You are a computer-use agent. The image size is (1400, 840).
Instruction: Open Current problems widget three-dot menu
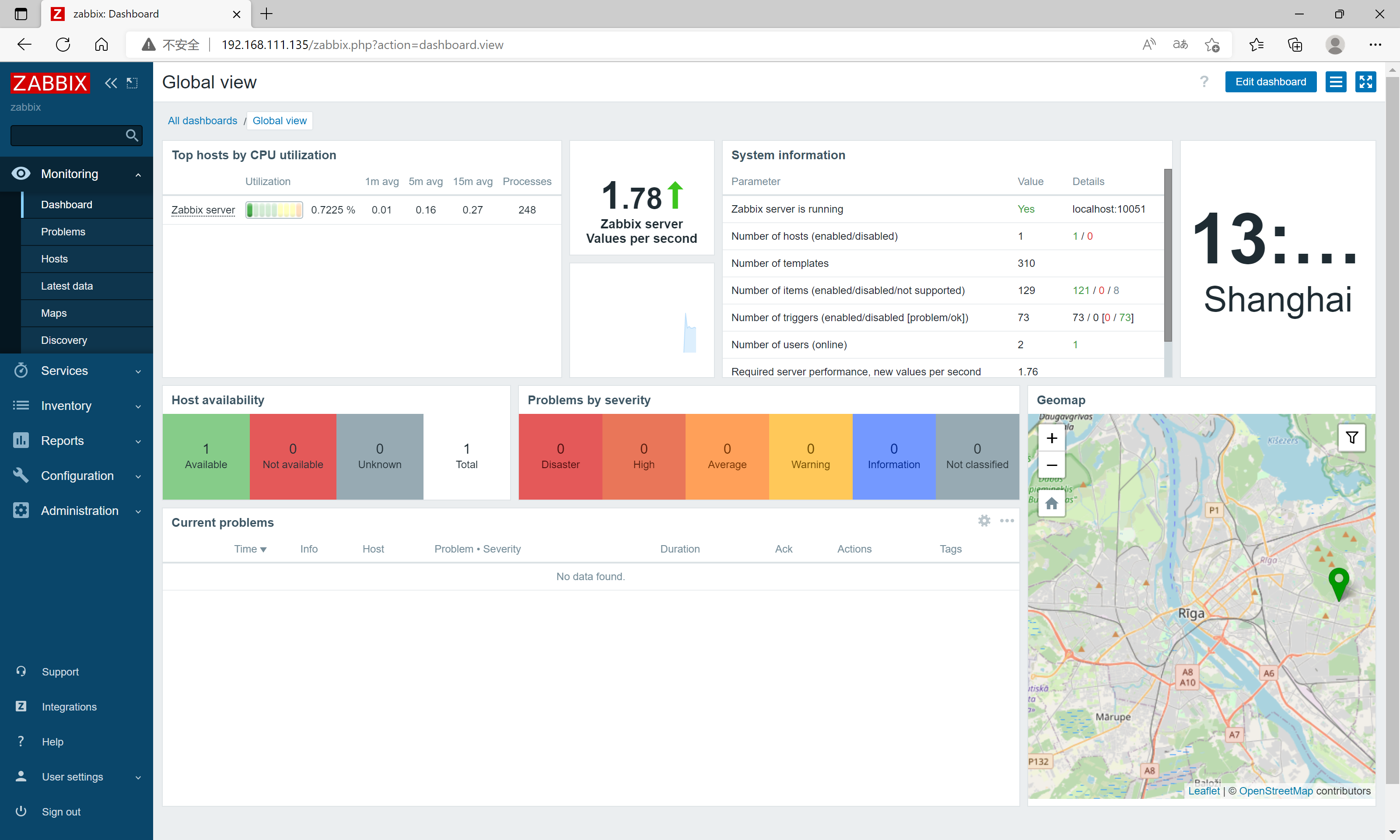point(1007,521)
